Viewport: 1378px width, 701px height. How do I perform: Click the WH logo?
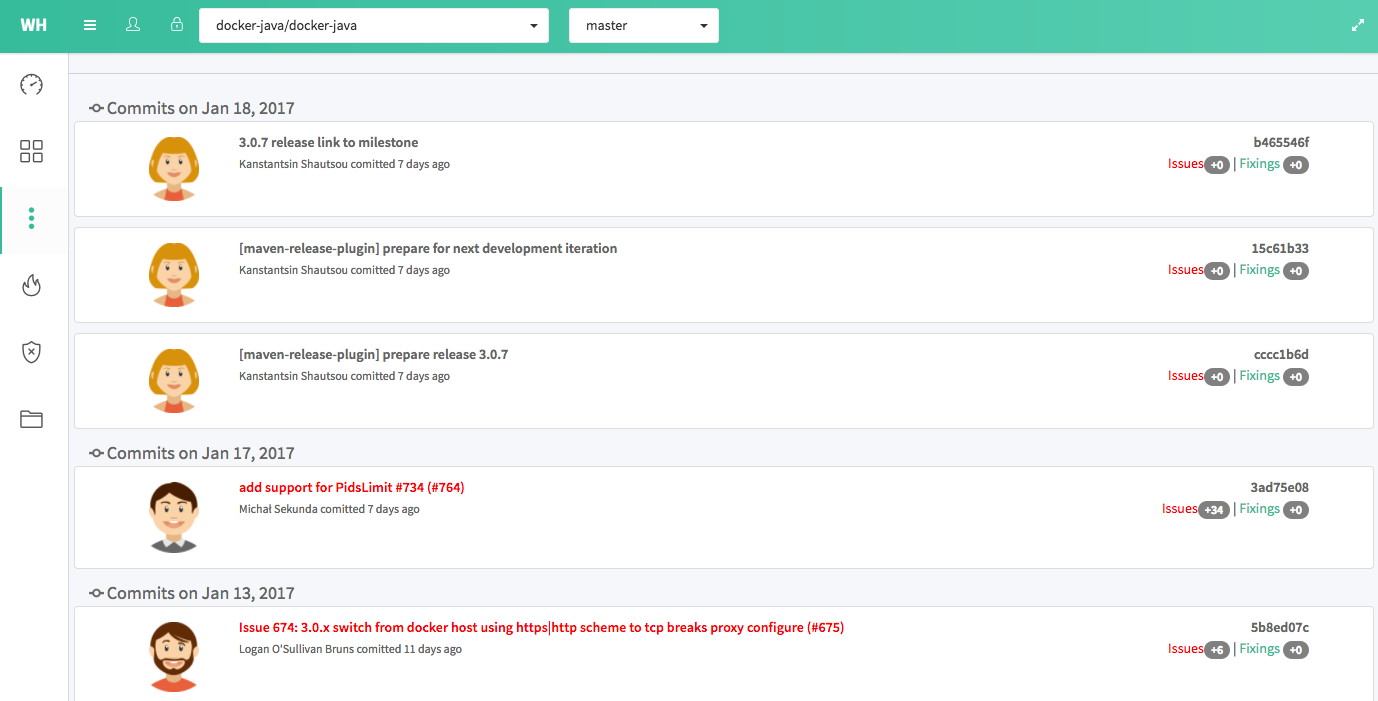[x=33, y=26]
